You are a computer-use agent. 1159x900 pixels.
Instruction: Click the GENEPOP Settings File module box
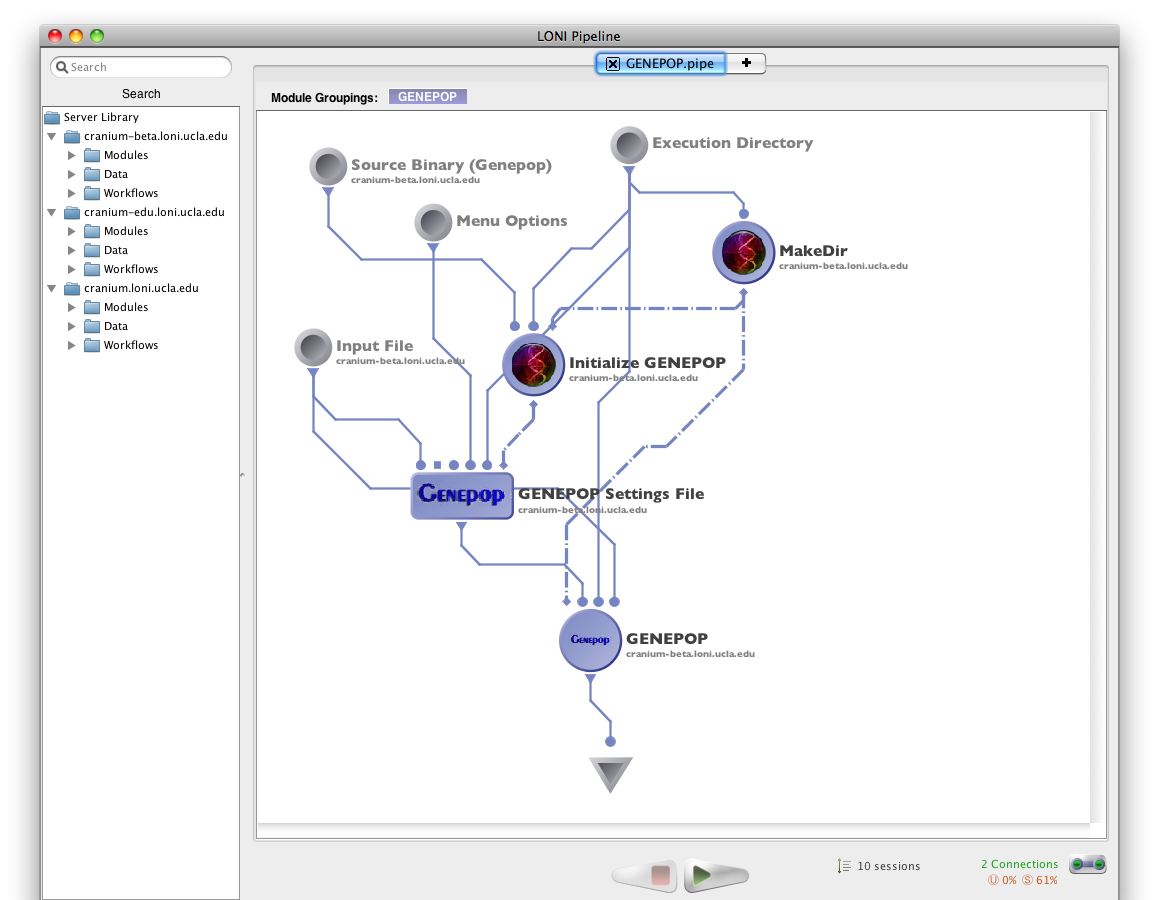pyautogui.click(x=462, y=495)
